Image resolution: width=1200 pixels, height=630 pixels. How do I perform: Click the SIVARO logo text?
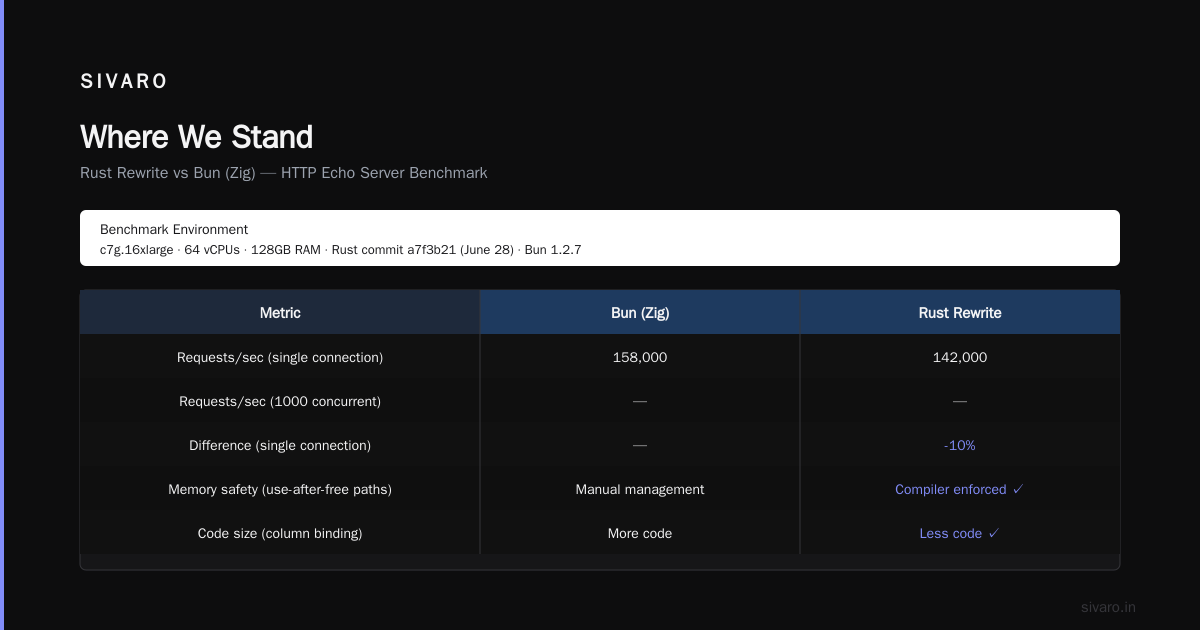(x=124, y=82)
